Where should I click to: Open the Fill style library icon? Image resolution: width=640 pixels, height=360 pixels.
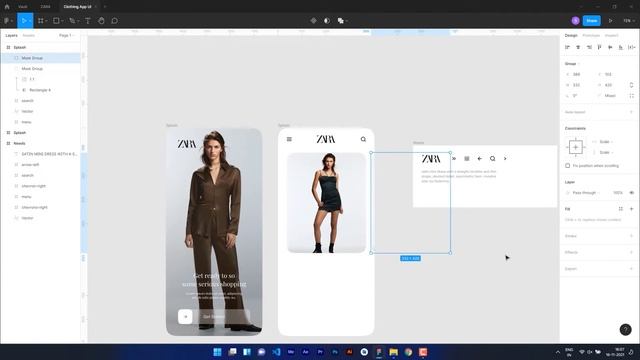(x=621, y=209)
